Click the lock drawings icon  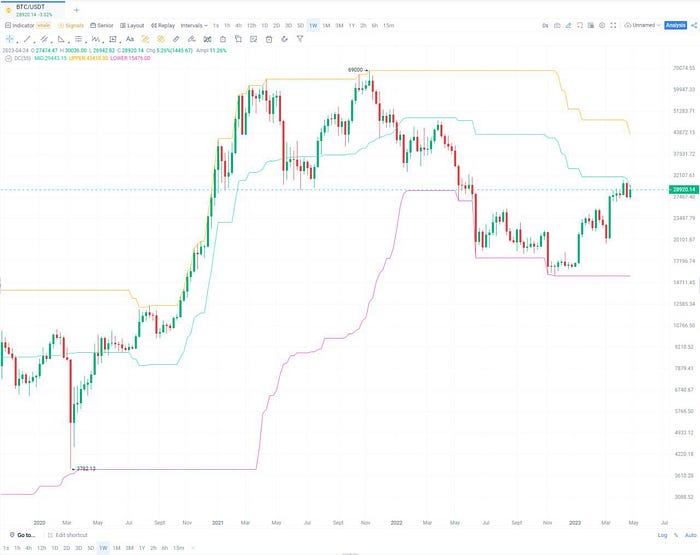point(223,39)
